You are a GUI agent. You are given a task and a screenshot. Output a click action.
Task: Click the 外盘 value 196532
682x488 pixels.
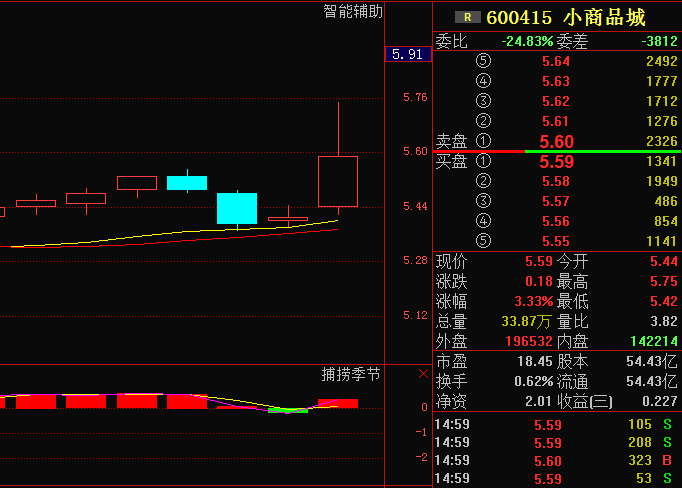pos(529,341)
